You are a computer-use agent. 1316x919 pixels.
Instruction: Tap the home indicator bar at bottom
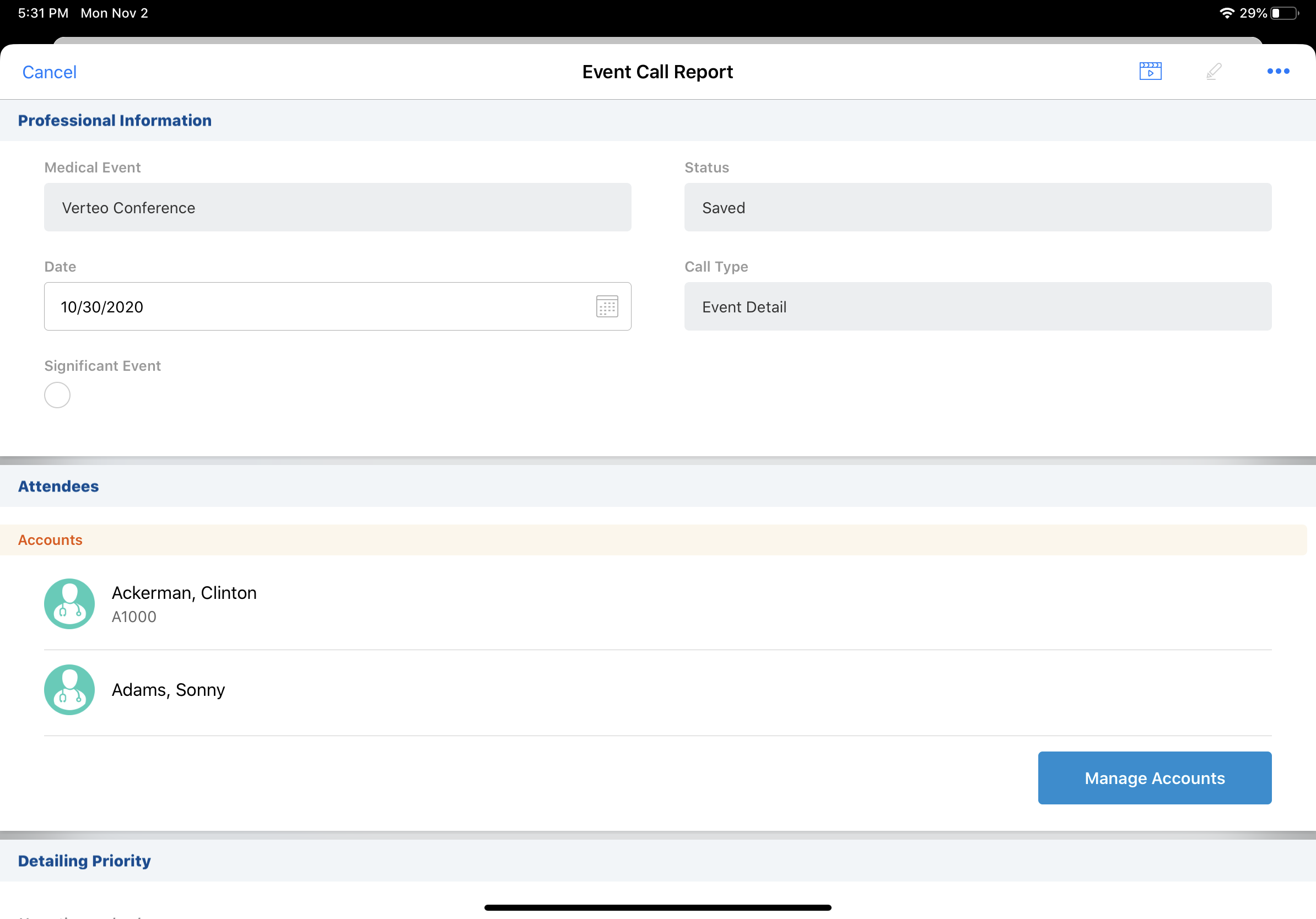pyautogui.click(x=657, y=907)
